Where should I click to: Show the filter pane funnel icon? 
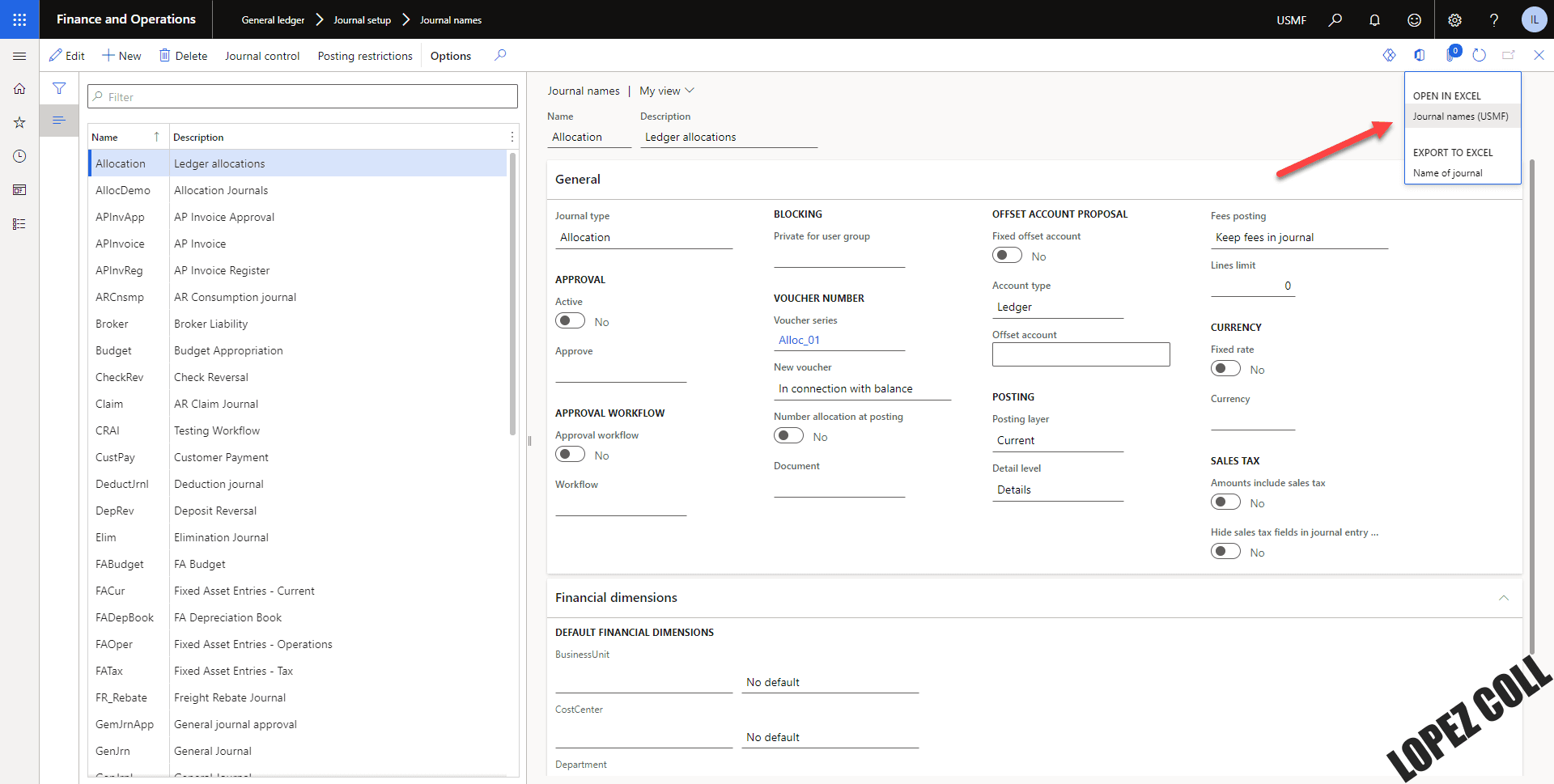click(59, 88)
